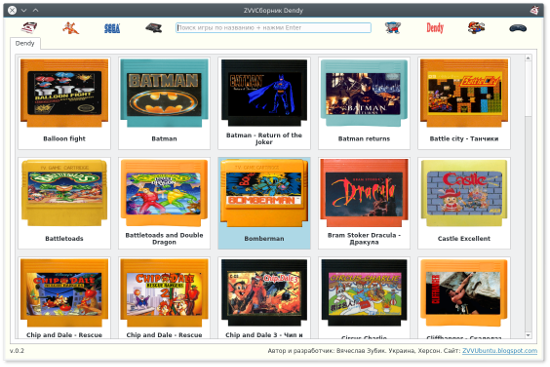The width and height of the screenshot is (550, 367).
Task: Select Batman - Return of the Joker
Action: click(x=264, y=103)
